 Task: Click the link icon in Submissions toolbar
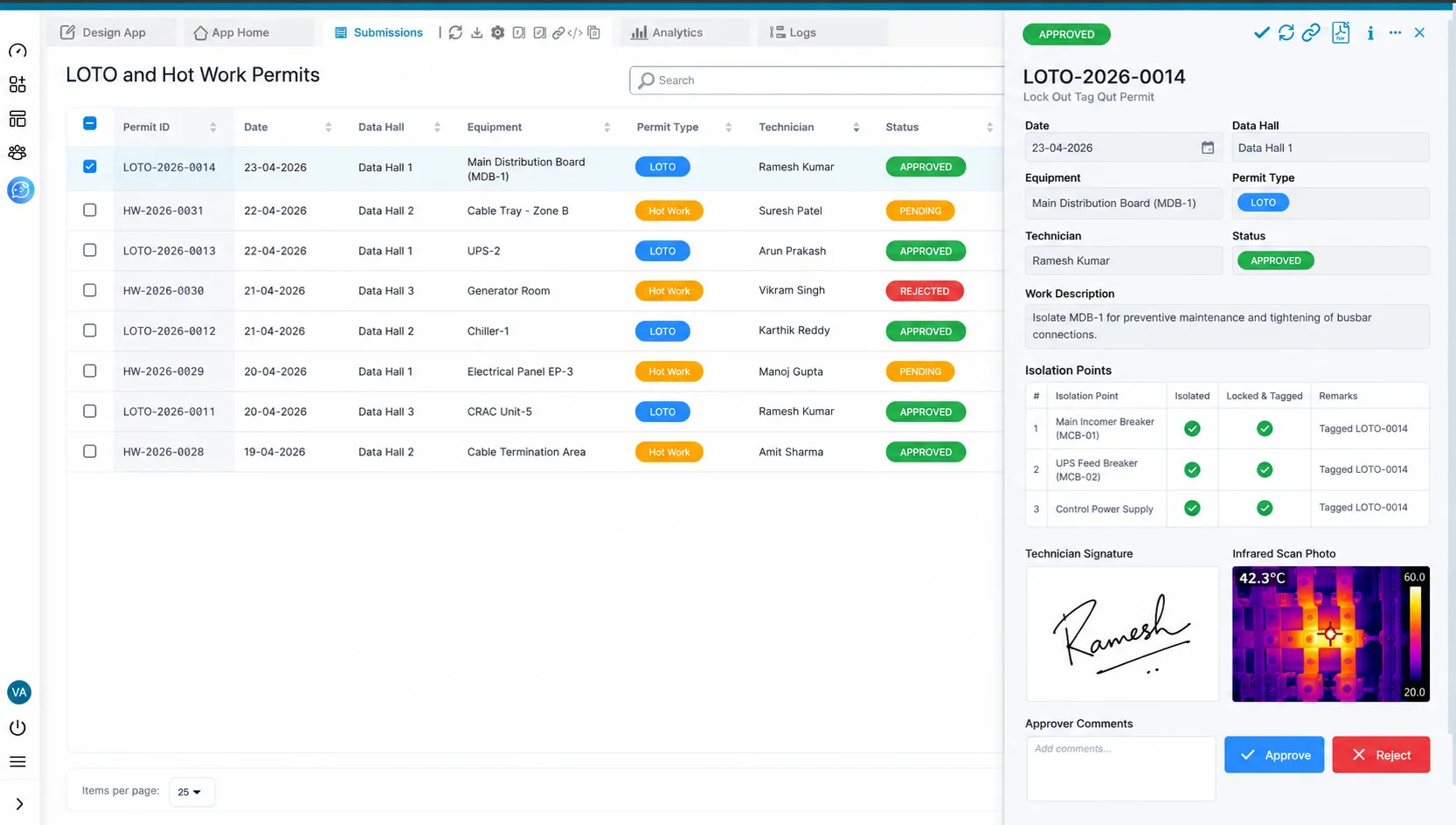click(558, 32)
